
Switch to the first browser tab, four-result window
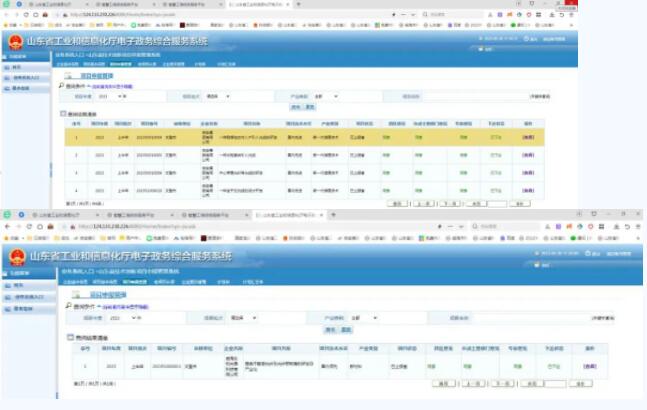57,5
